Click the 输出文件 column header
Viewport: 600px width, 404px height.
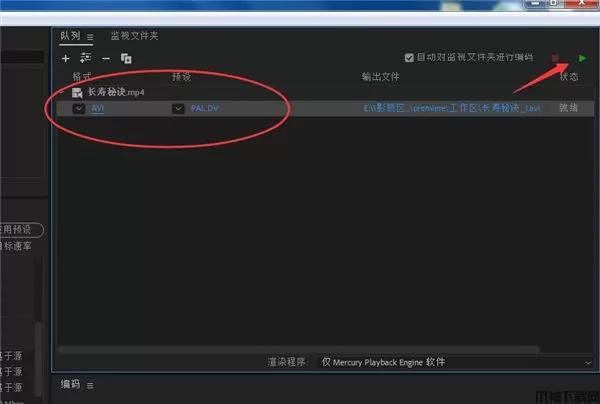(380, 77)
